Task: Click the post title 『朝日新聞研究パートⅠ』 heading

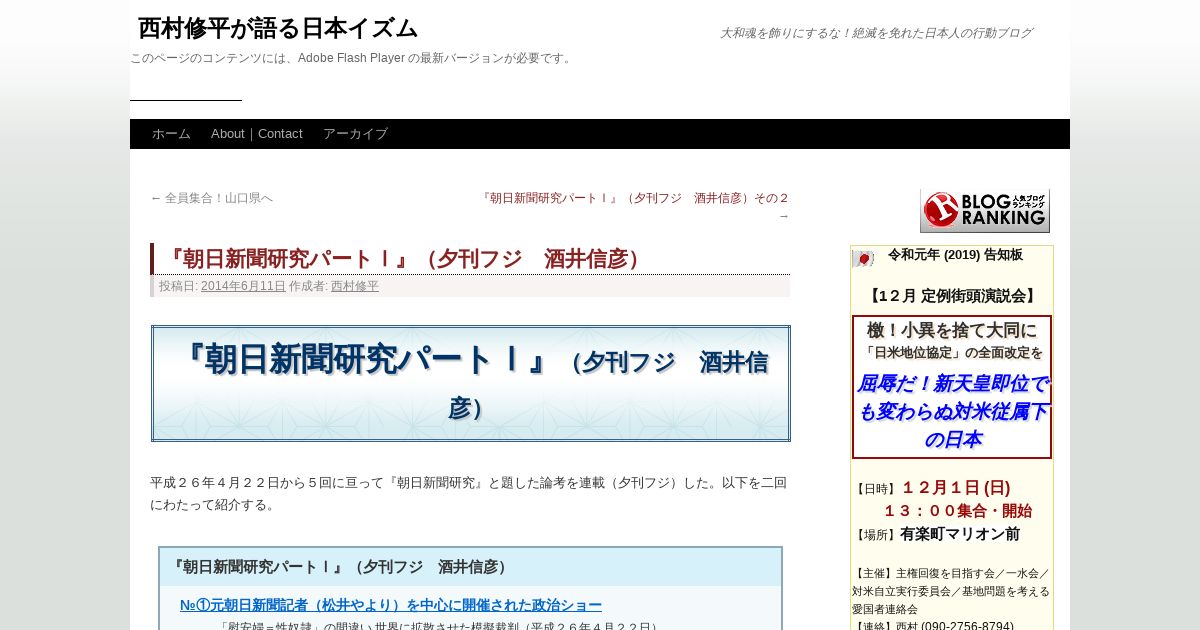Action: [404, 259]
